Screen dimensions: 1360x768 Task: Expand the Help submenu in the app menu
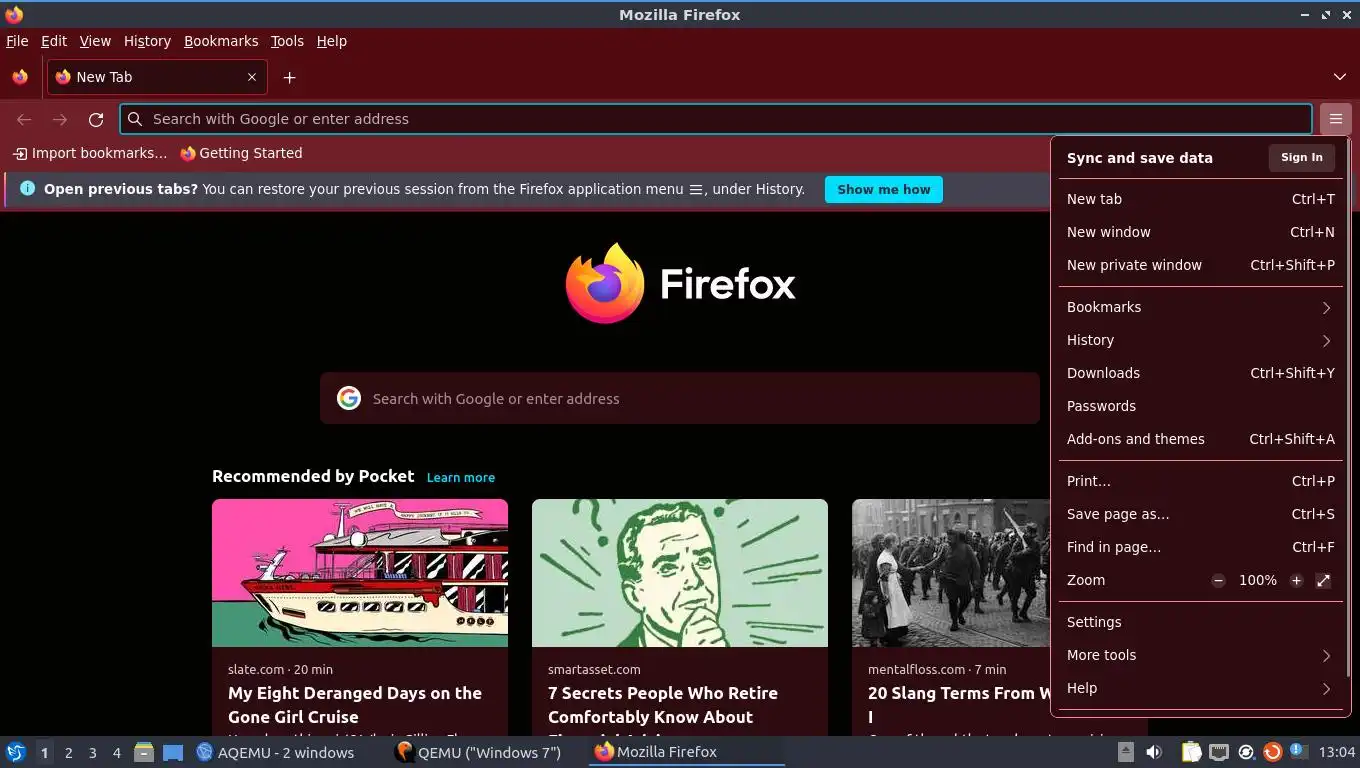point(1200,688)
